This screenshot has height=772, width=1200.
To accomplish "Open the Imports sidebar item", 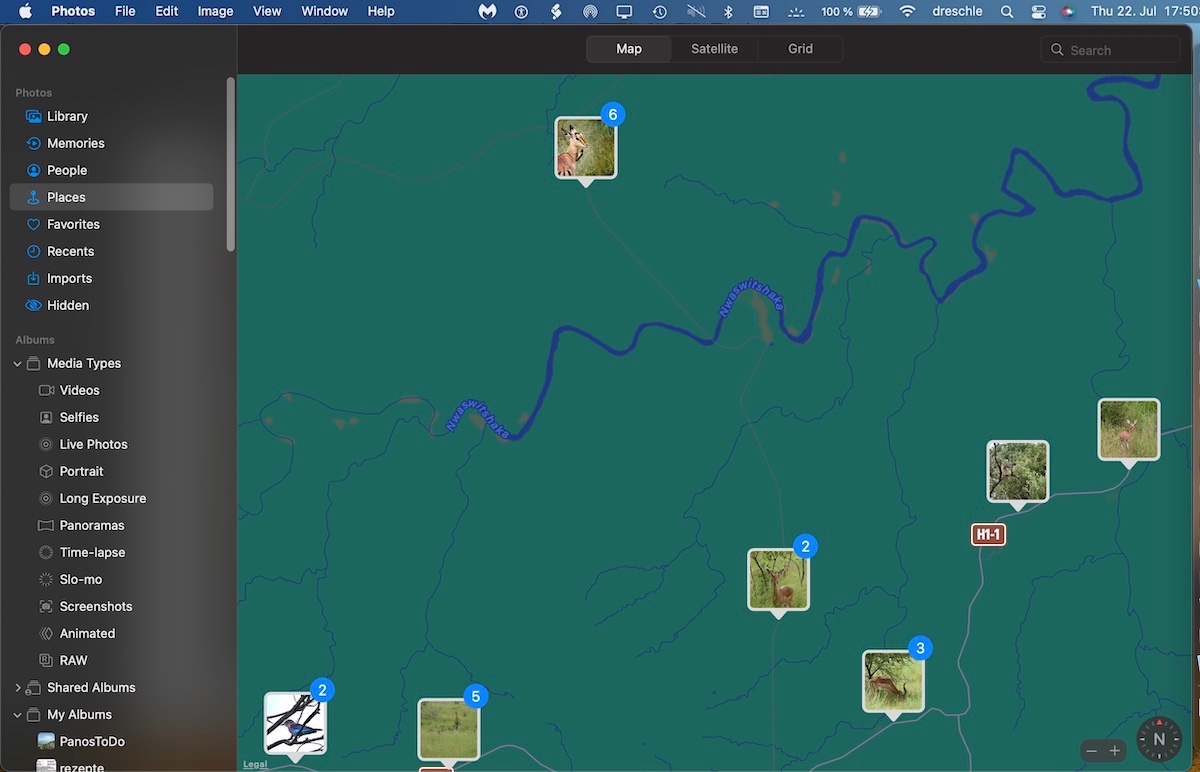I will [x=69, y=278].
